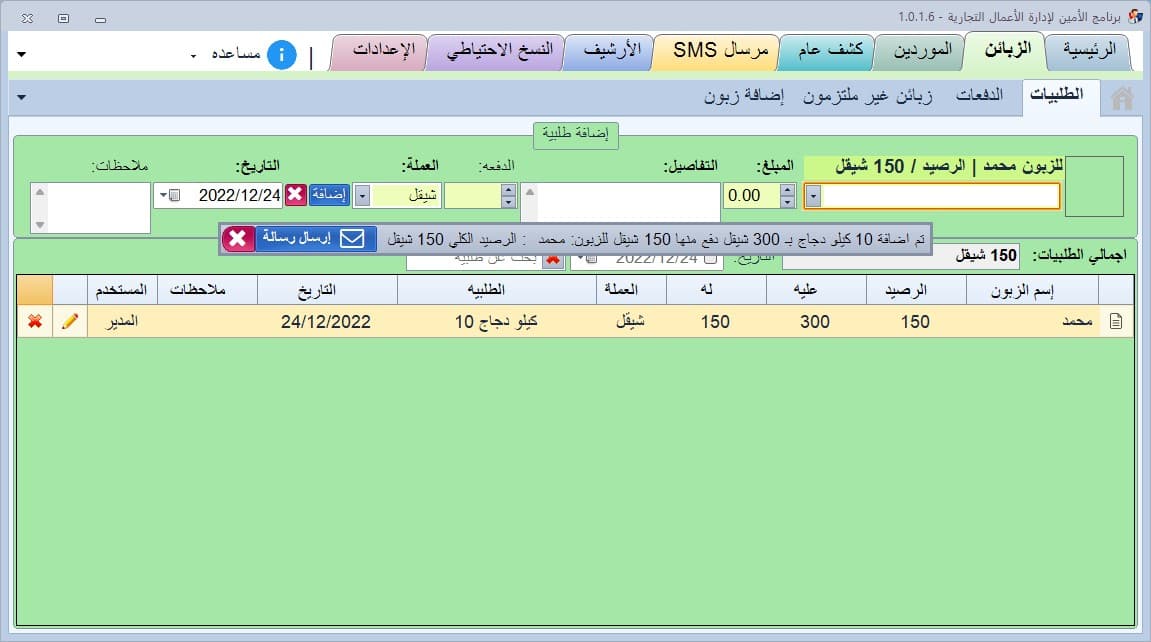Sort by عليه column header
Image resolution: width=1151 pixels, height=642 pixels.
816,291
